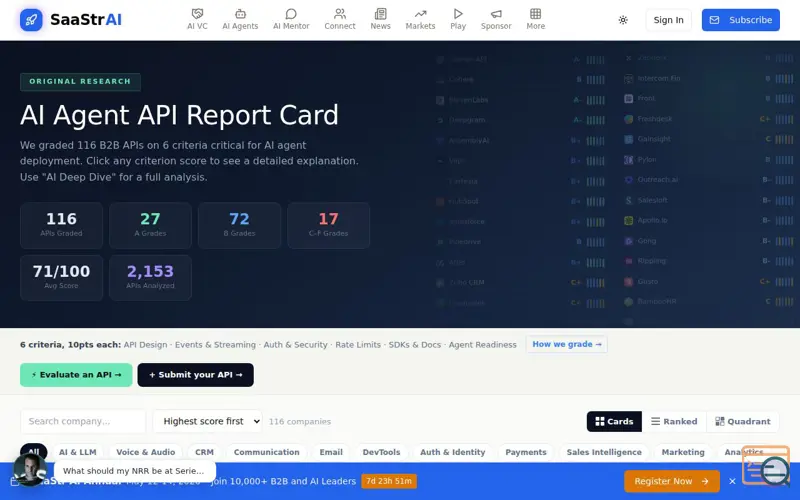Toggle the light/dark theme sun icon
The width and height of the screenshot is (800, 500).
click(x=623, y=20)
